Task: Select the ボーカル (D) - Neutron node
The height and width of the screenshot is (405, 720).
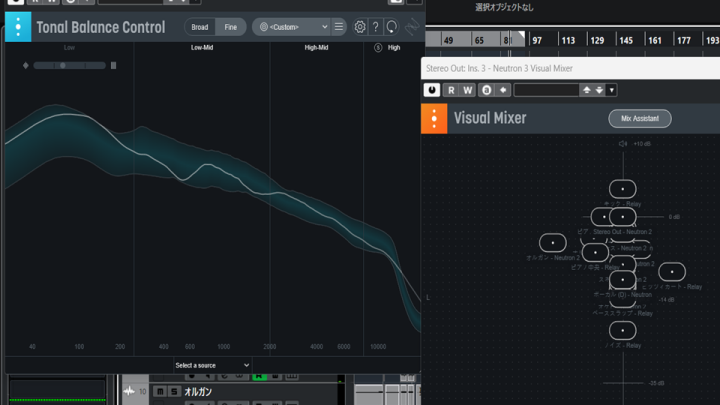Action: point(623,280)
